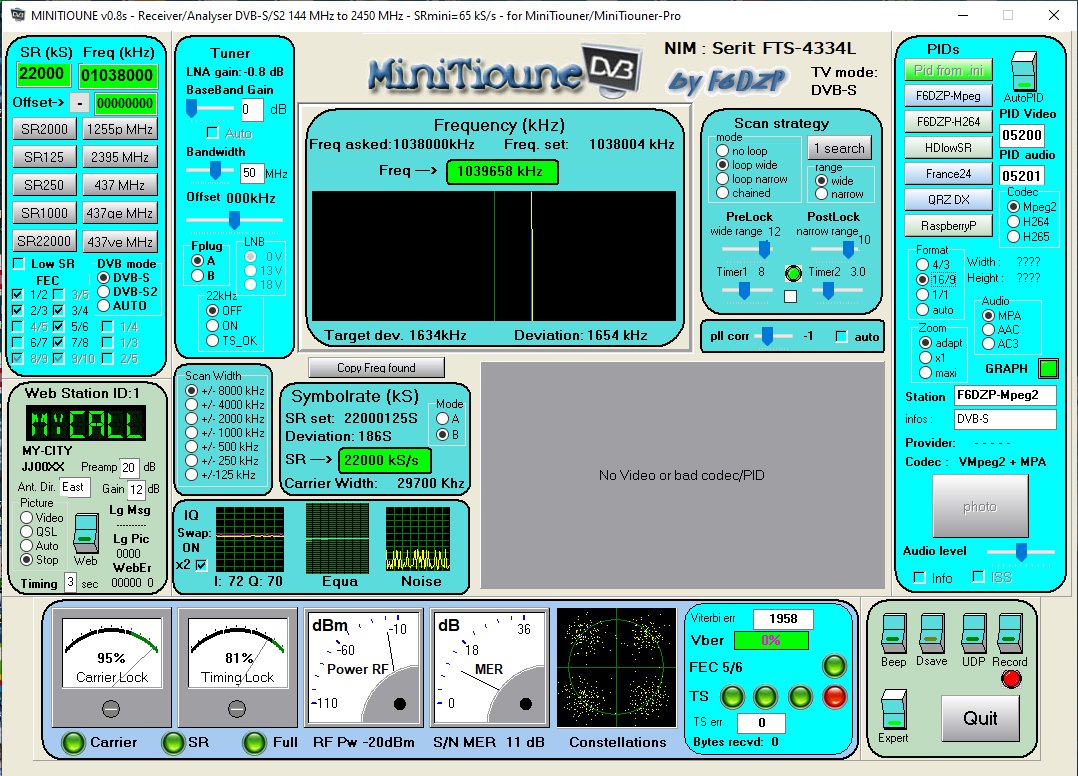Click the FEC 5/6 green LED
The width and height of the screenshot is (1078, 776).
pyautogui.click(x=834, y=665)
